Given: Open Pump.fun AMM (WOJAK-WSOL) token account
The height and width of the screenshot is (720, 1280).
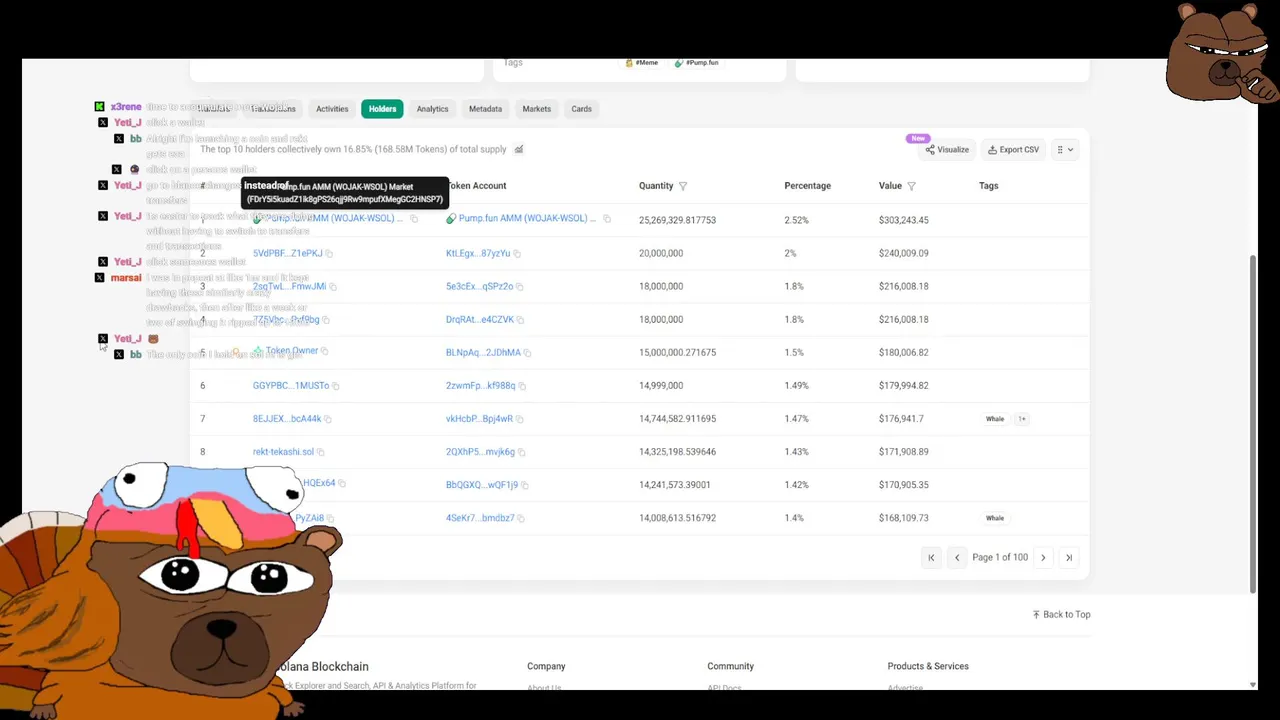Looking at the screenshot, I should 527,219.
